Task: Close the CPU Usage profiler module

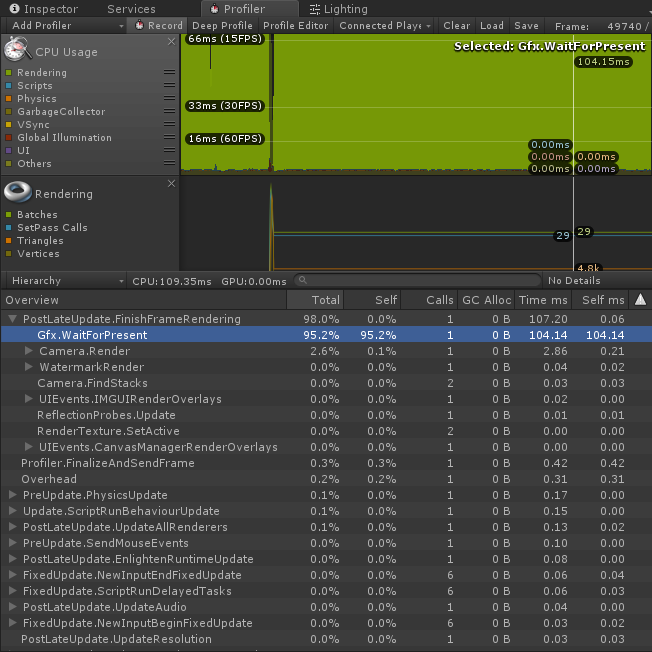Action: click(171, 41)
